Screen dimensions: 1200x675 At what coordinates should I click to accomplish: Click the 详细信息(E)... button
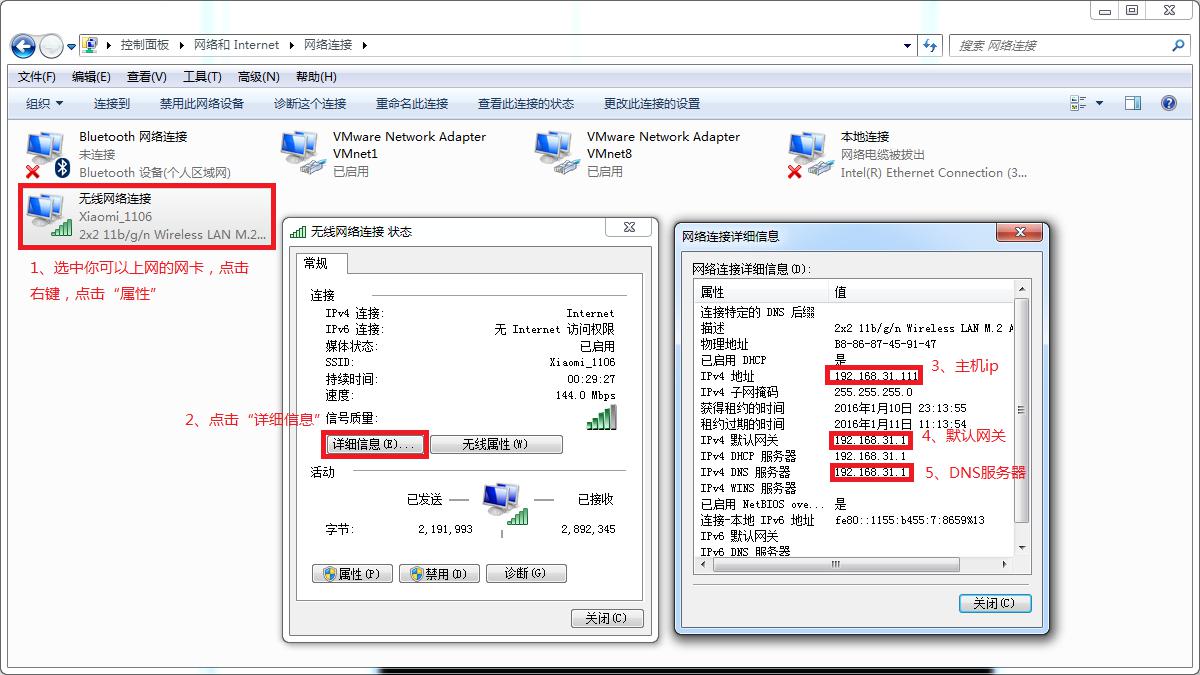pyautogui.click(x=377, y=444)
